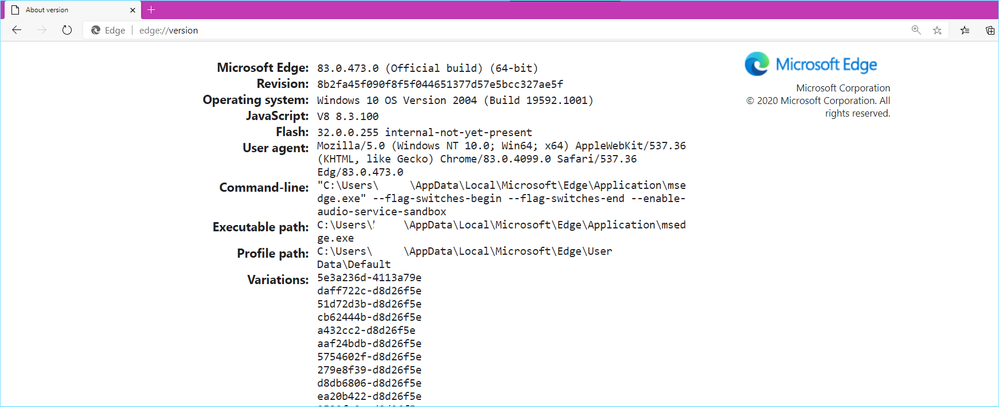Image resolution: width=999 pixels, height=407 pixels.
Task: Click the Executable path value
Action: (503, 232)
